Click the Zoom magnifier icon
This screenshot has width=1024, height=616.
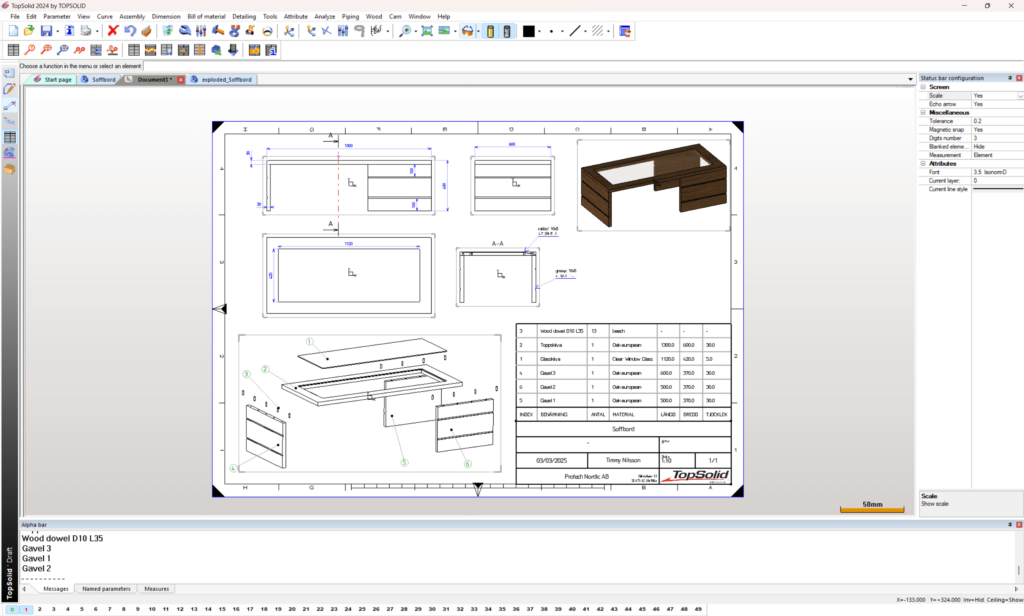pos(406,32)
